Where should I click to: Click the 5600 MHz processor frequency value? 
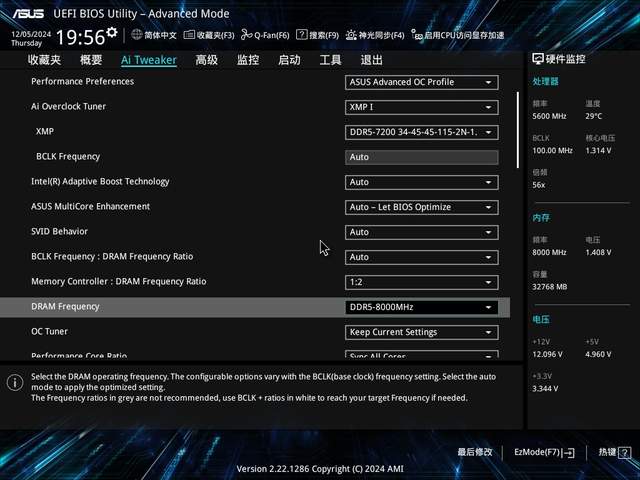click(549, 116)
